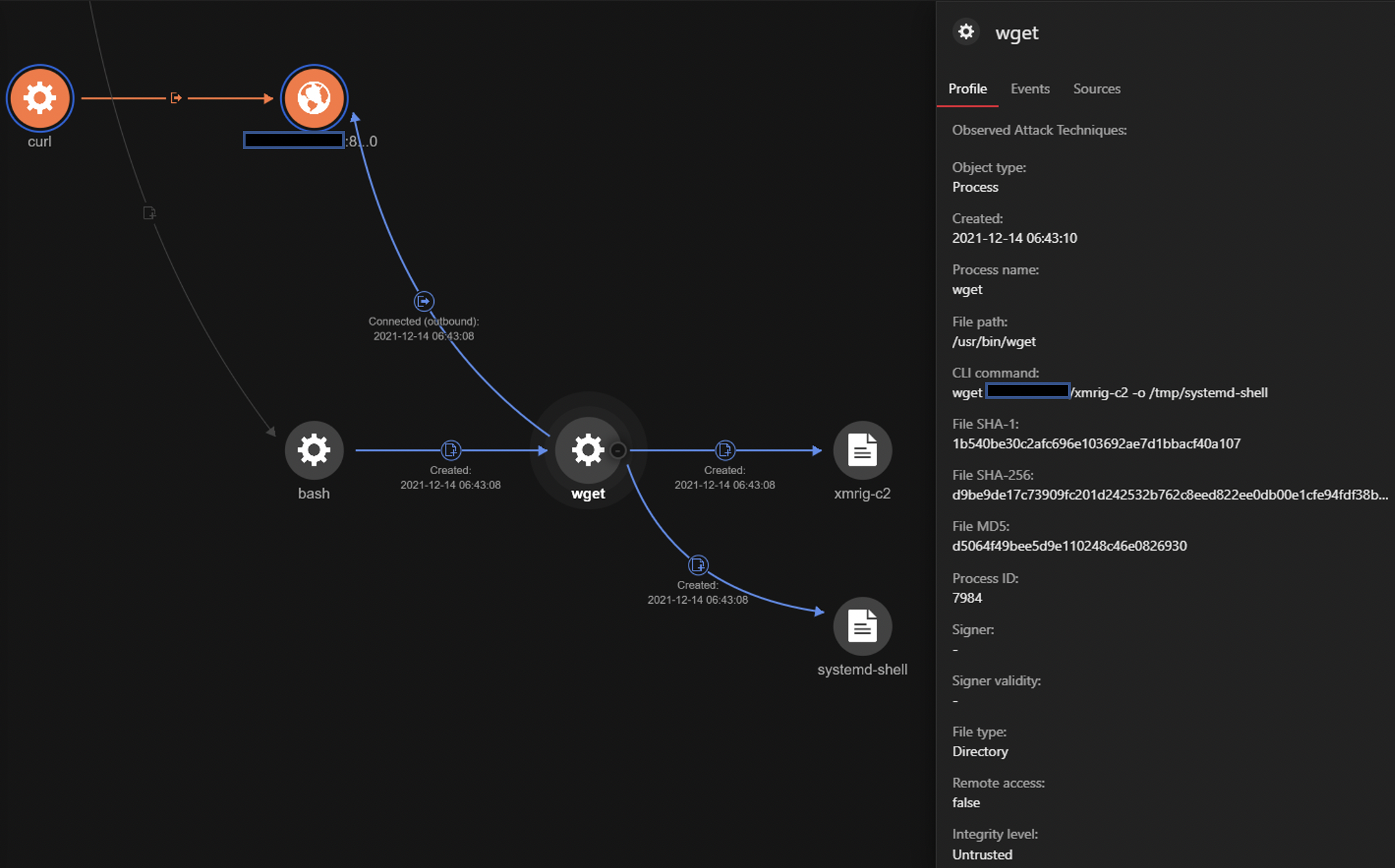The image size is (1395, 868).
Task: Click the File SHA-1 hash value
Action: (1096, 444)
